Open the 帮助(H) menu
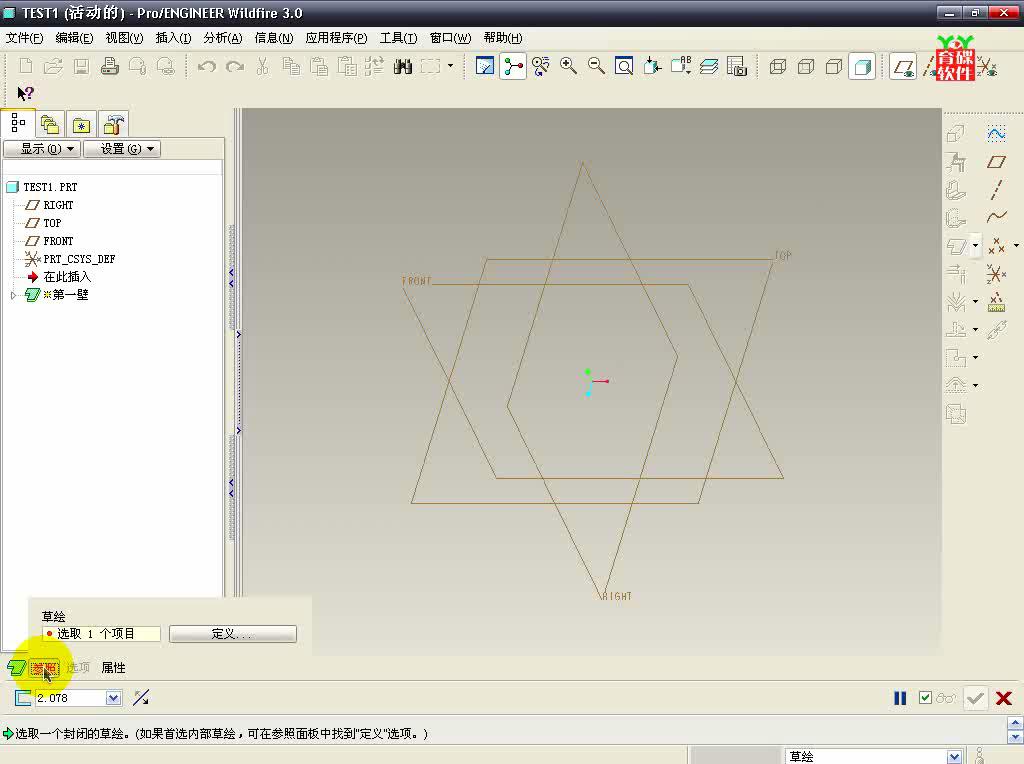Image resolution: width=1024 pixels, height=764 pixels. [x=503, y=38]
